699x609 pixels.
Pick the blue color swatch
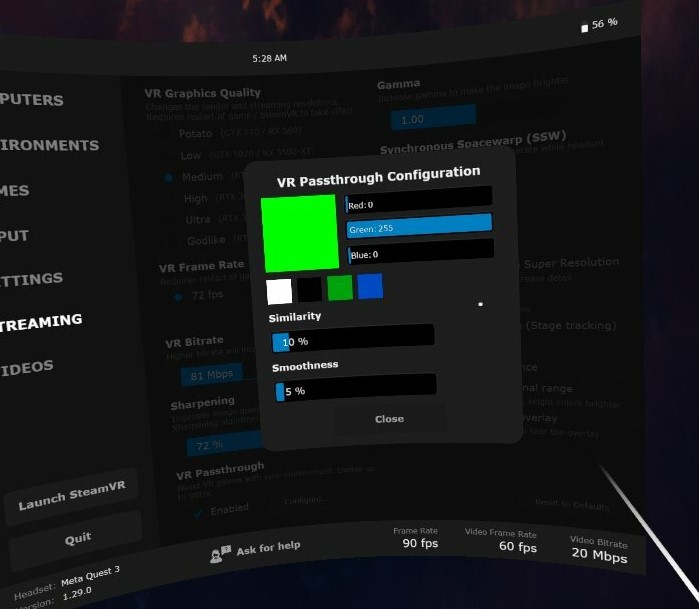coord(370,287)
